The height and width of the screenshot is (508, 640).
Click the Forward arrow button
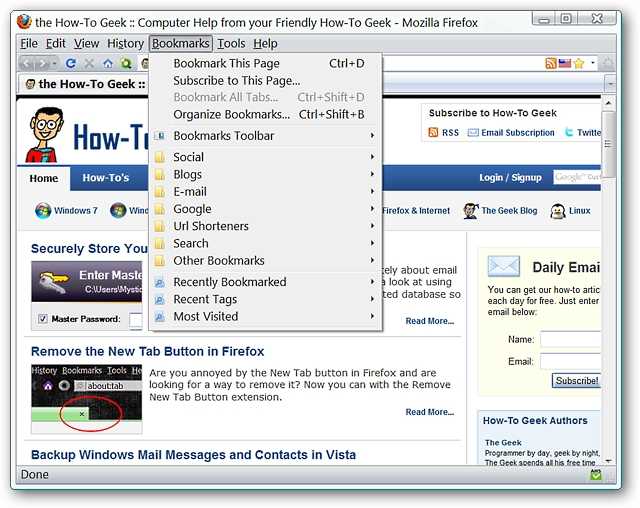pyautogui.click(x=42, y=63)
